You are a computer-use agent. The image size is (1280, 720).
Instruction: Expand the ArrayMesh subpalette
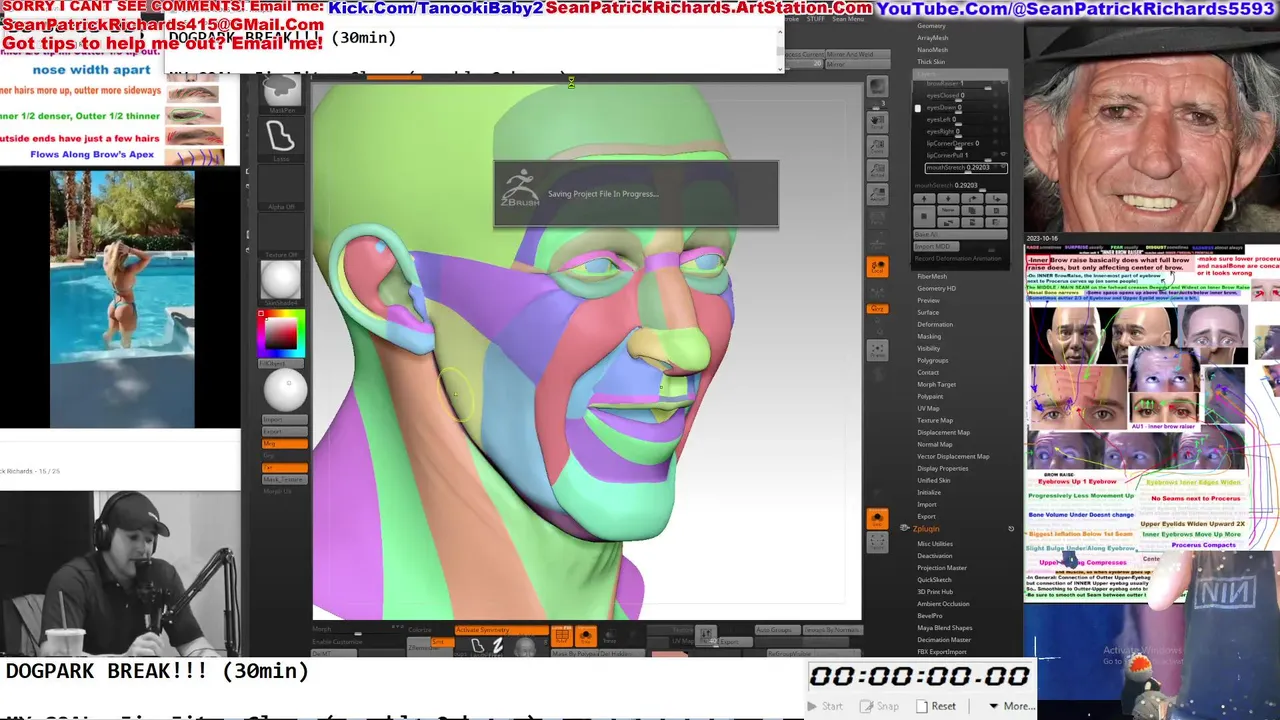point(933,38)
